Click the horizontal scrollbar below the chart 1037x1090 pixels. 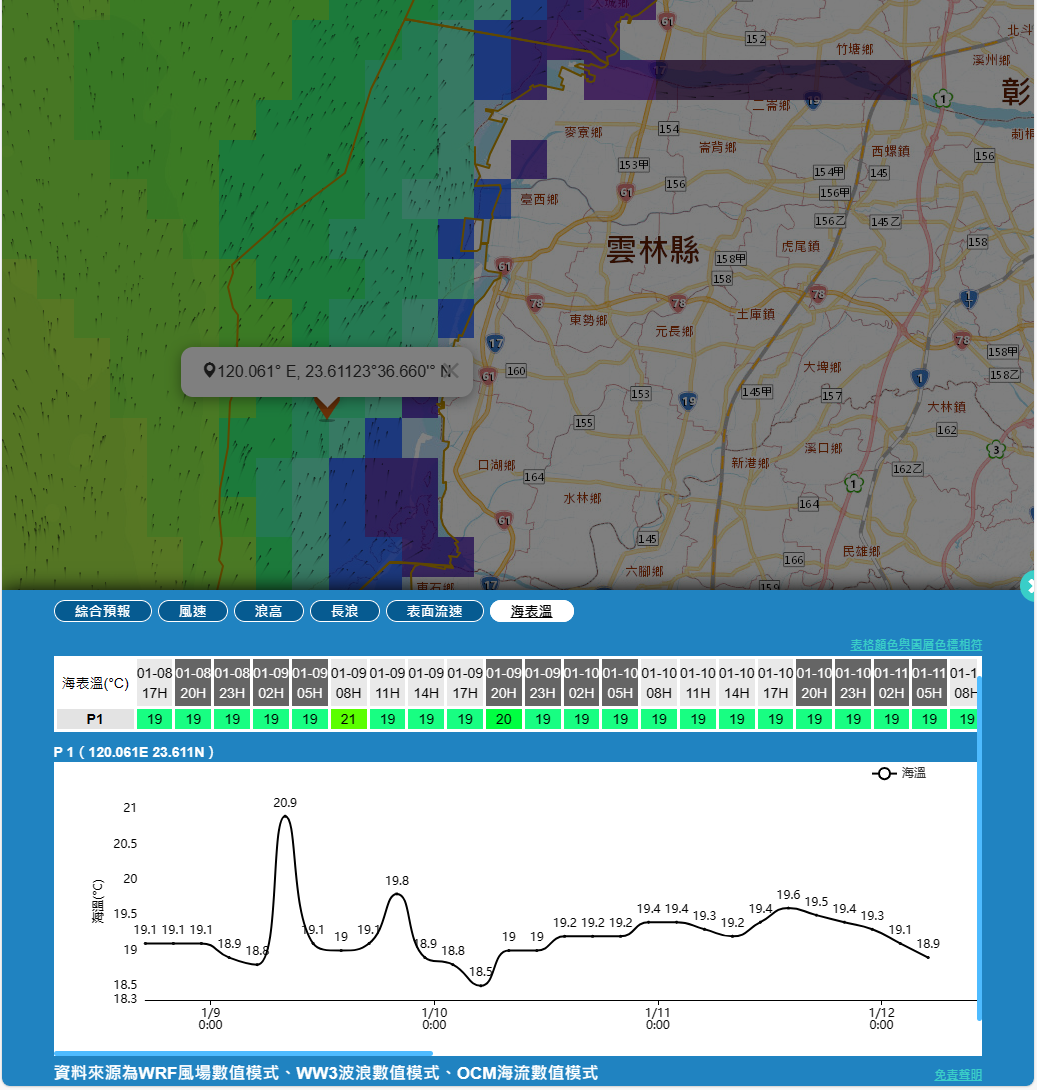(x=243, y=1052)
